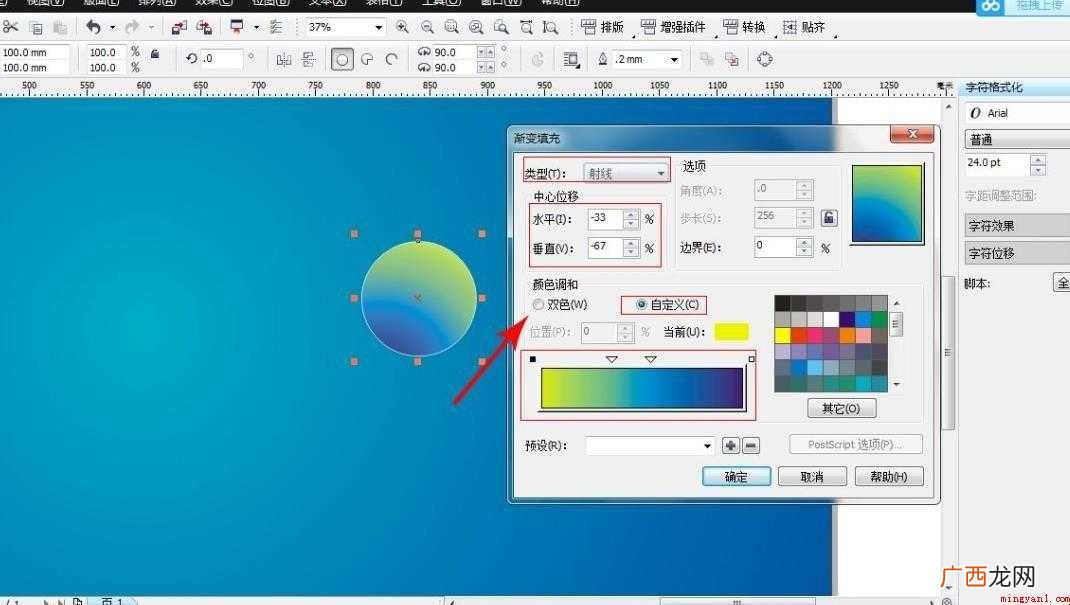This screenshot has height=605, width=1070.
Task: Open the 窗口(W) menu
Action: [x=501, y=3]
